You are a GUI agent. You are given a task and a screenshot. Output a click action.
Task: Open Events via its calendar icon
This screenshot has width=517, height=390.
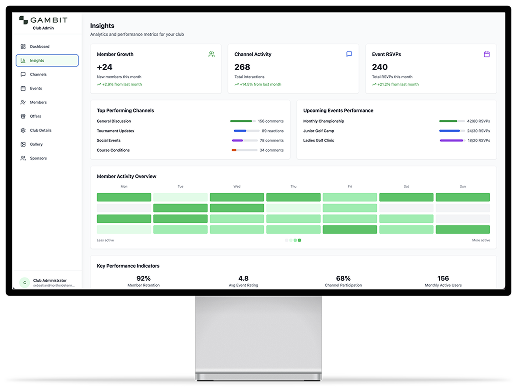23,88
